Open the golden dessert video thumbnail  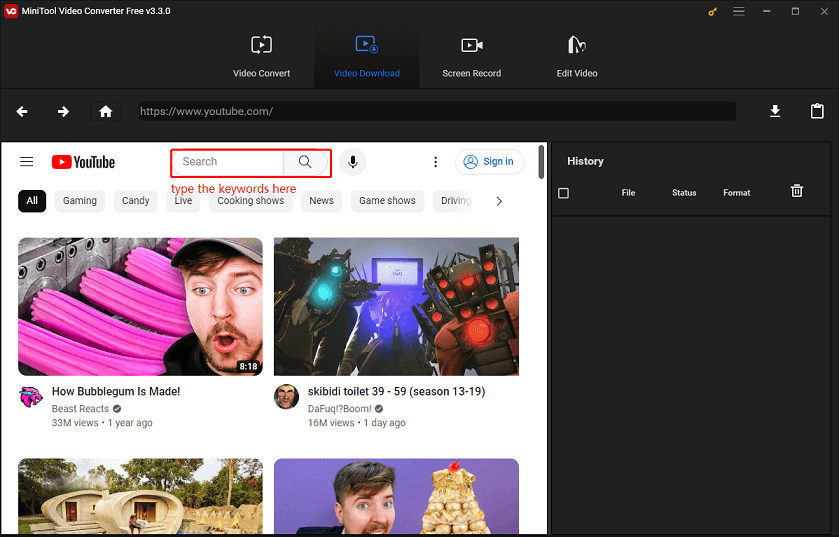click(x=396, y=496)
